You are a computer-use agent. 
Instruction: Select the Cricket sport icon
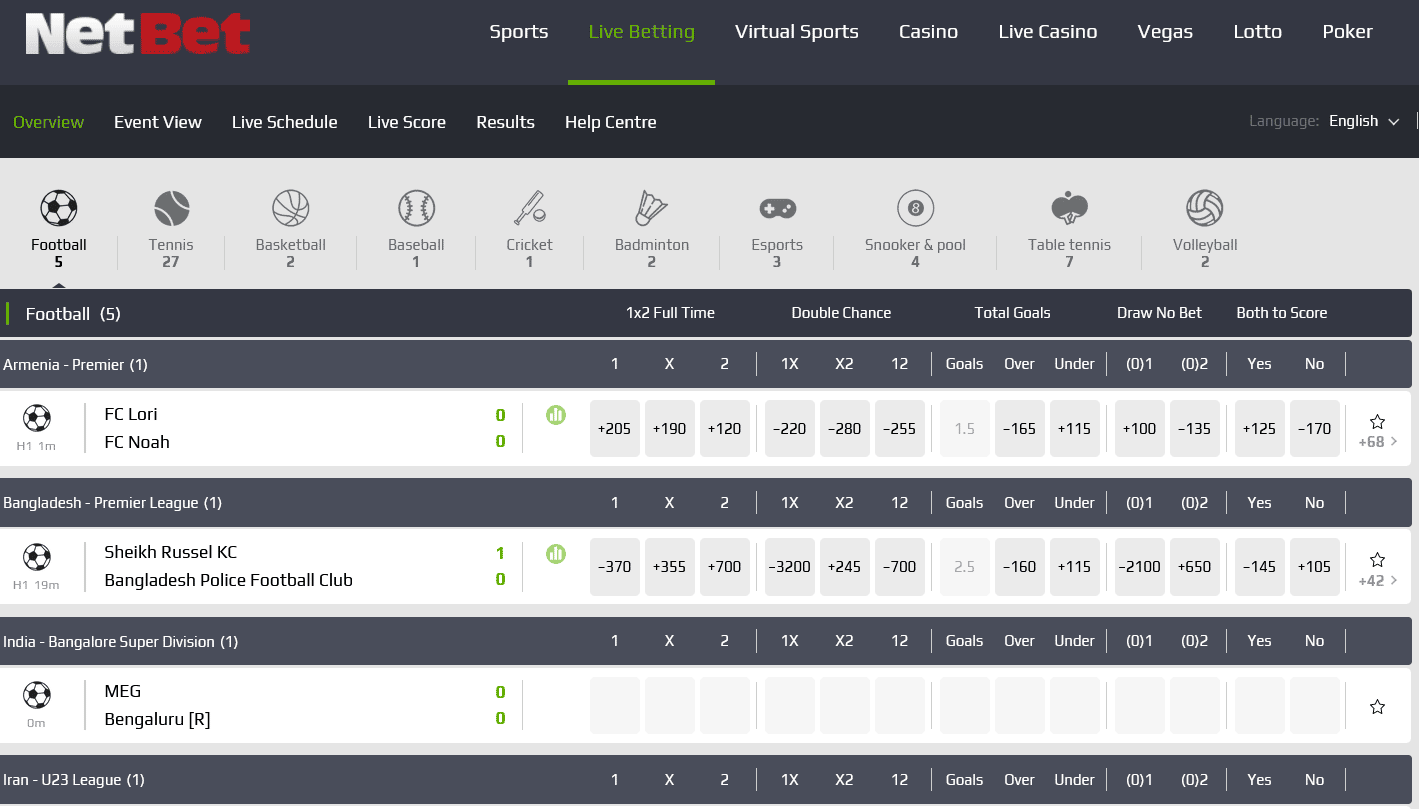click(529, 208)
